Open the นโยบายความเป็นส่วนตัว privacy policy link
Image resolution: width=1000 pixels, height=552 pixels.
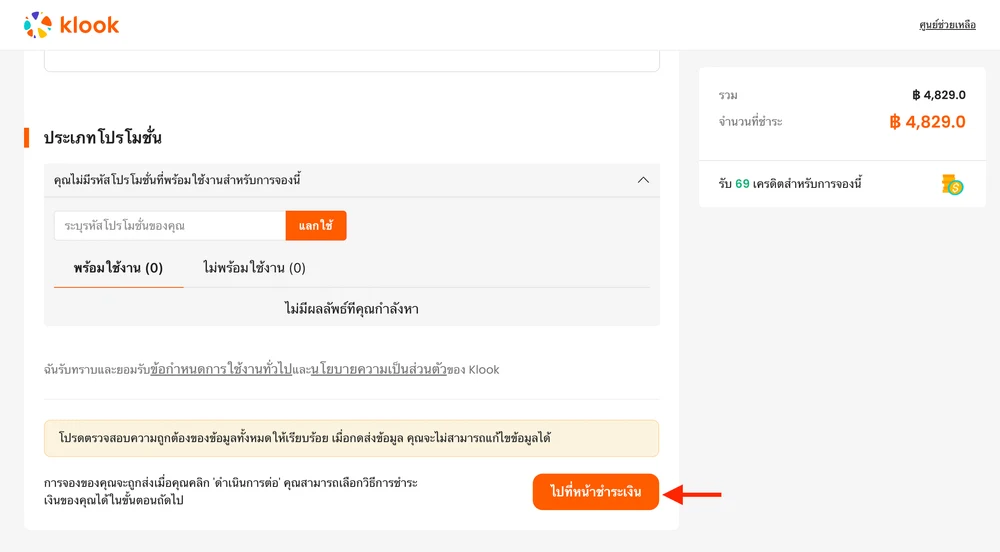(x=379, y=370)
